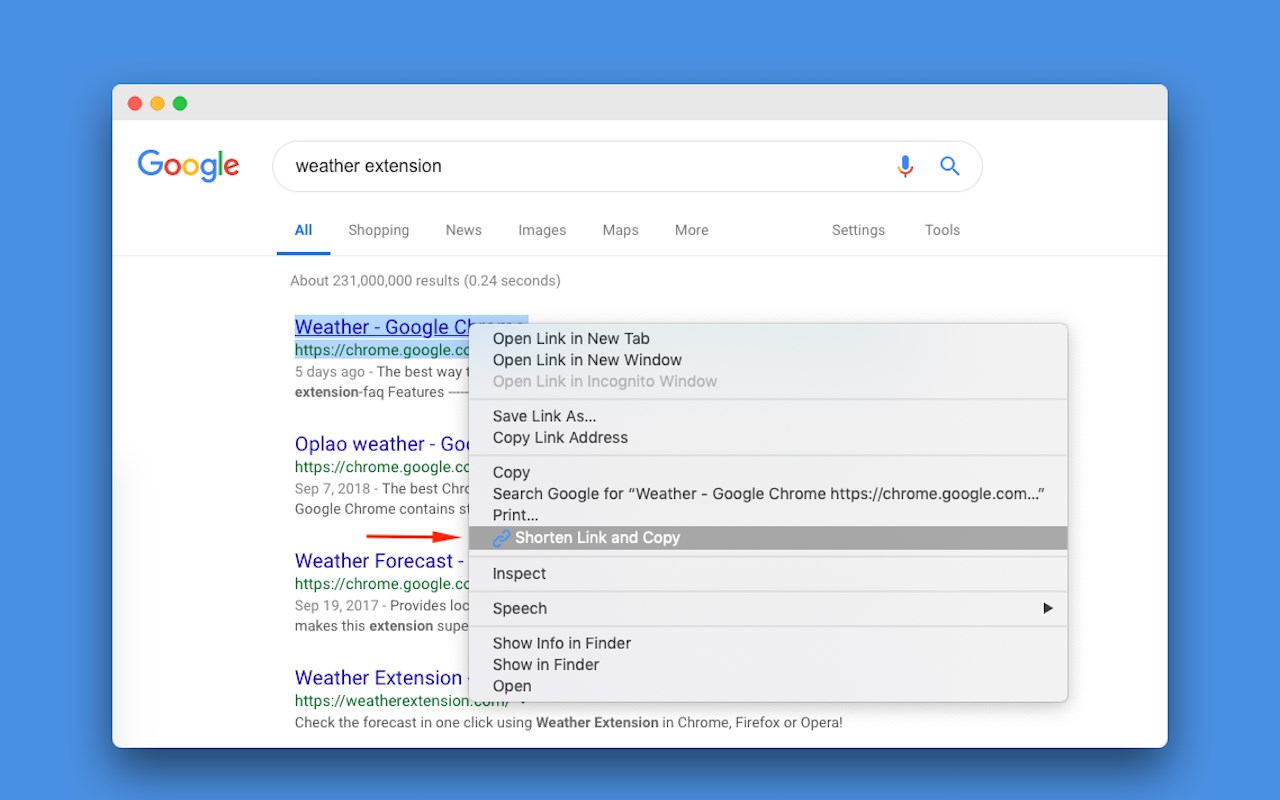Open the Oplao weather result link
The width and height of the screenshot is (1280, 800).
pos(382,444)
